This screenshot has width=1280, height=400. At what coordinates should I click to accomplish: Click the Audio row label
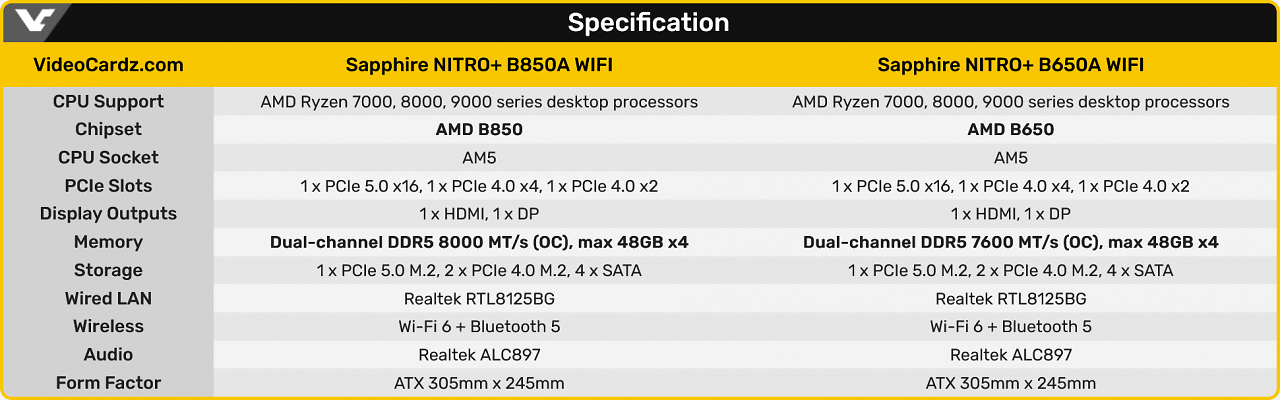108,354
